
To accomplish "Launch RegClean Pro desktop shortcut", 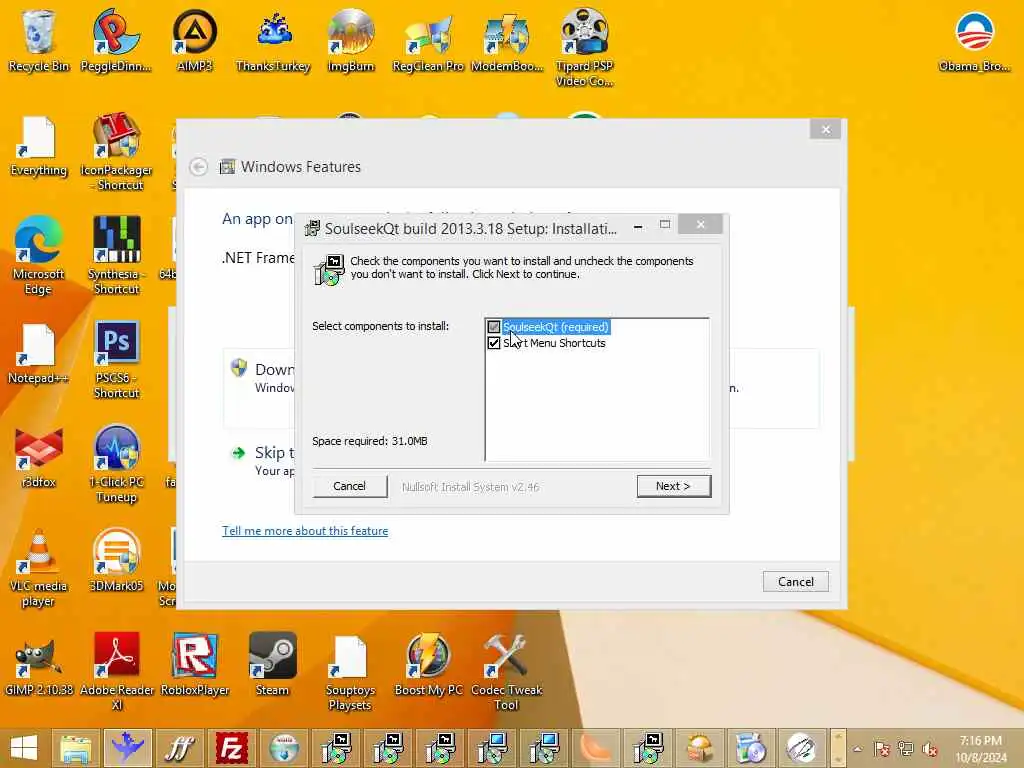I will click(428, 39).
